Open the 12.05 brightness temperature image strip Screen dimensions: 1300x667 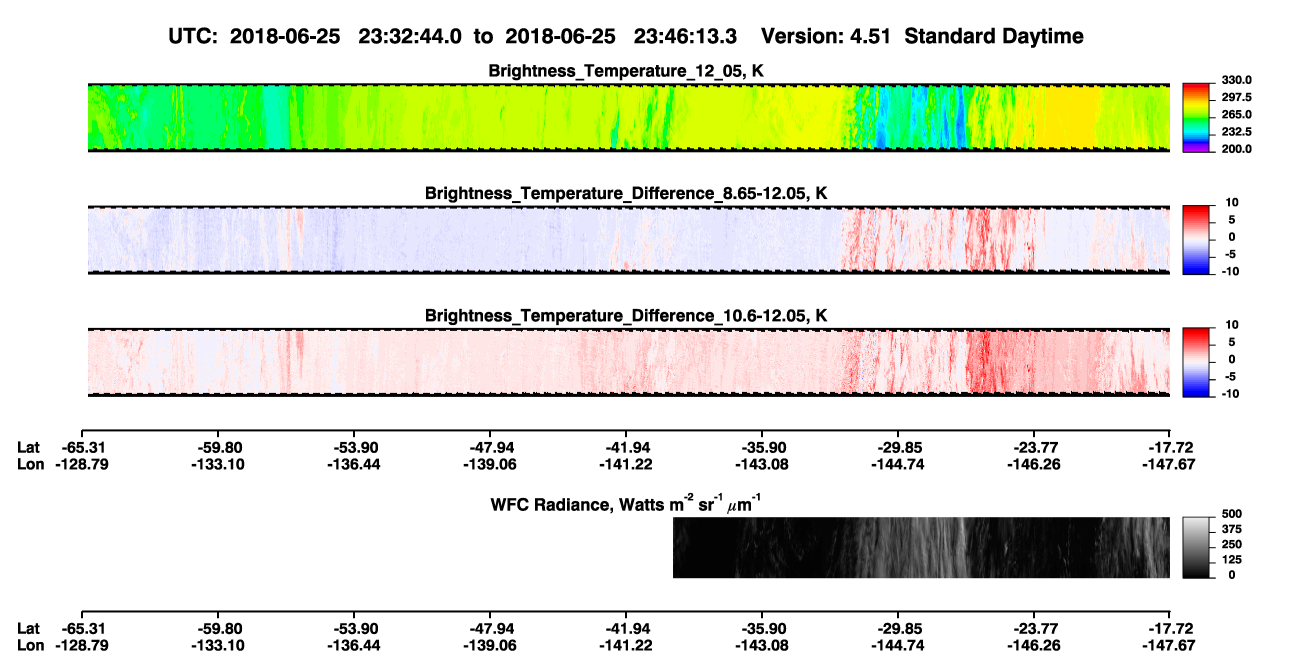click(629, 118)
